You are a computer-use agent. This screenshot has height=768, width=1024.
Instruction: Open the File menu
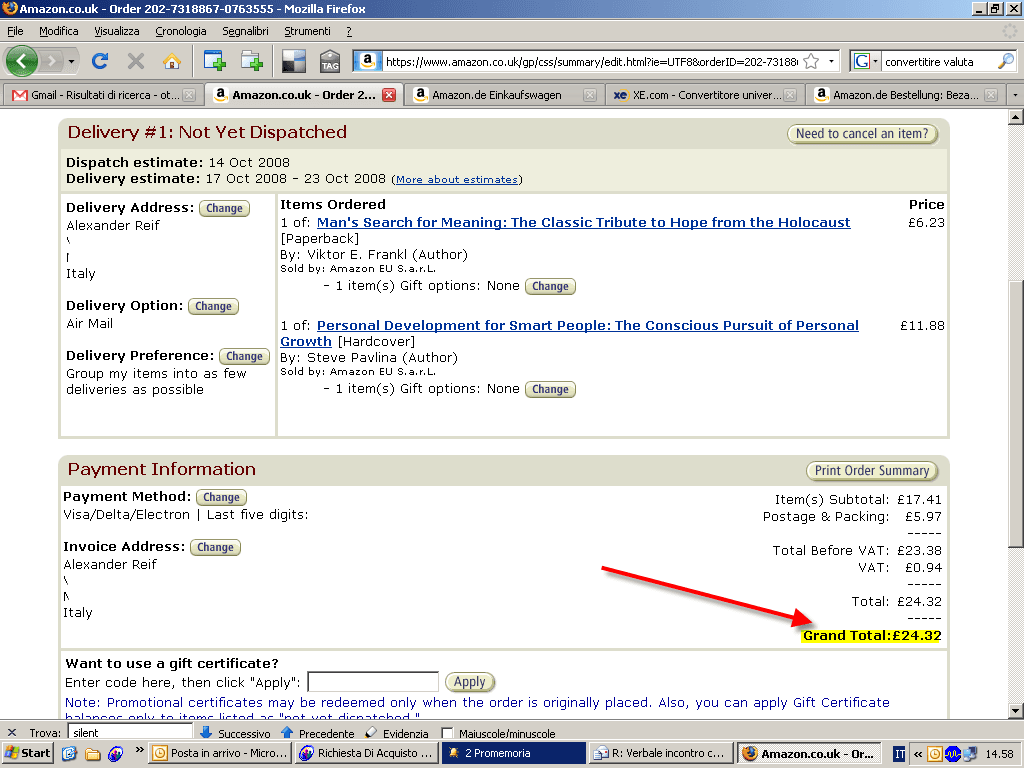tap(15, 31)
